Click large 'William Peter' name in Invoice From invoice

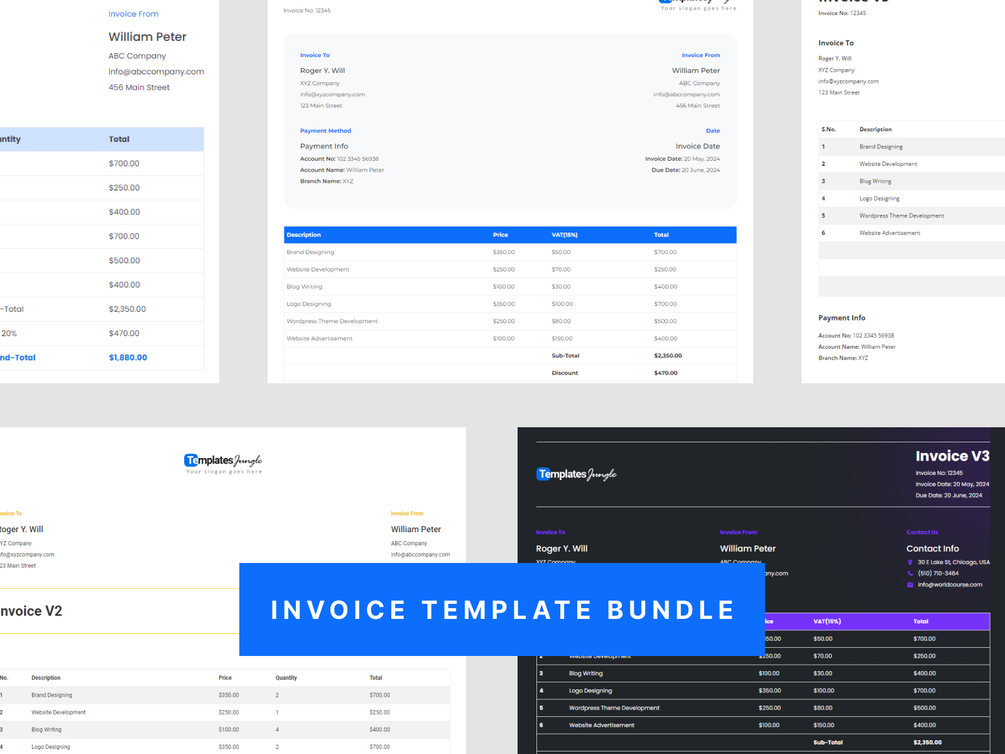(147, 37)
